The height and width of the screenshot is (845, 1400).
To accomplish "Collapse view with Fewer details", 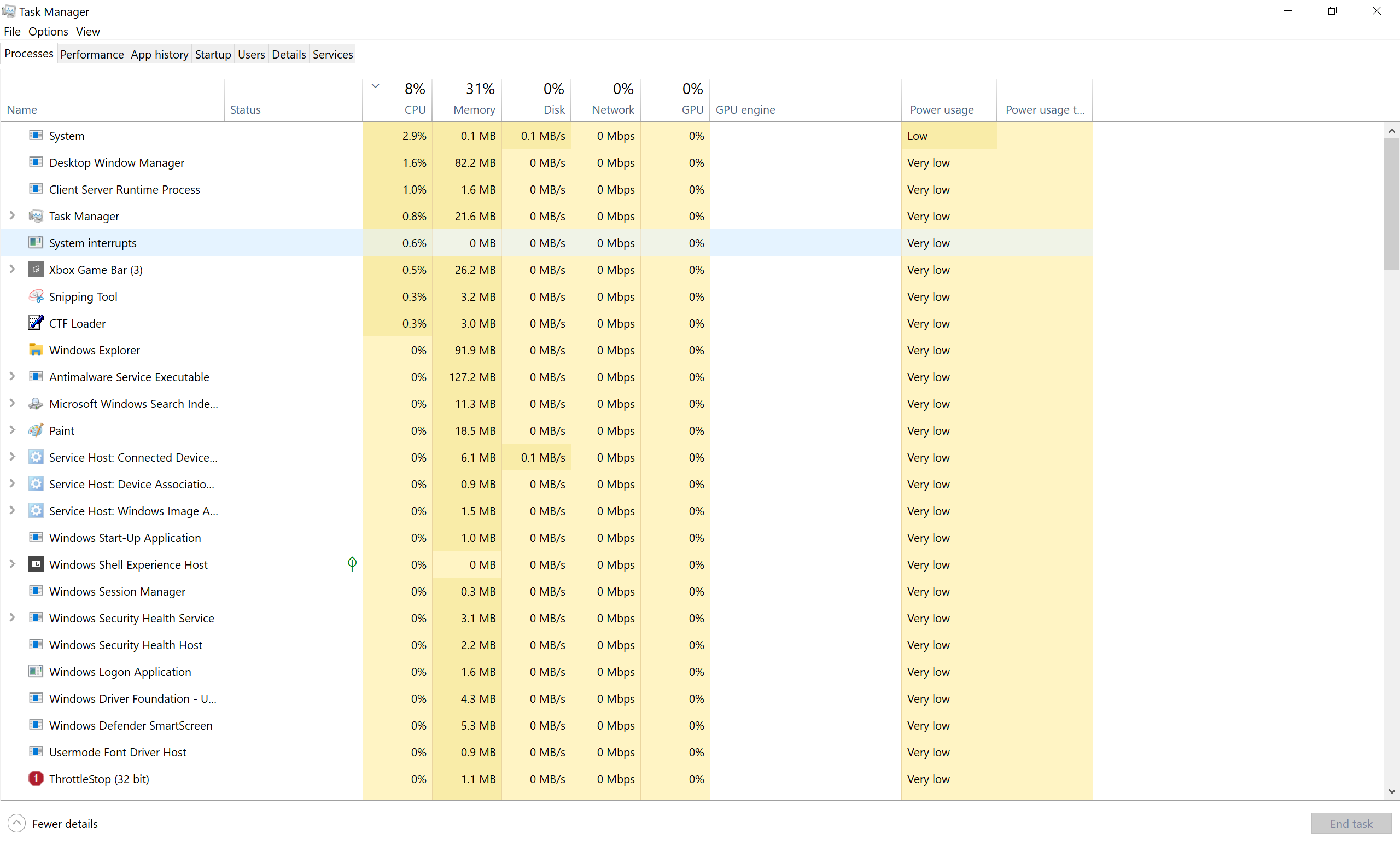I will coord(53,824).
